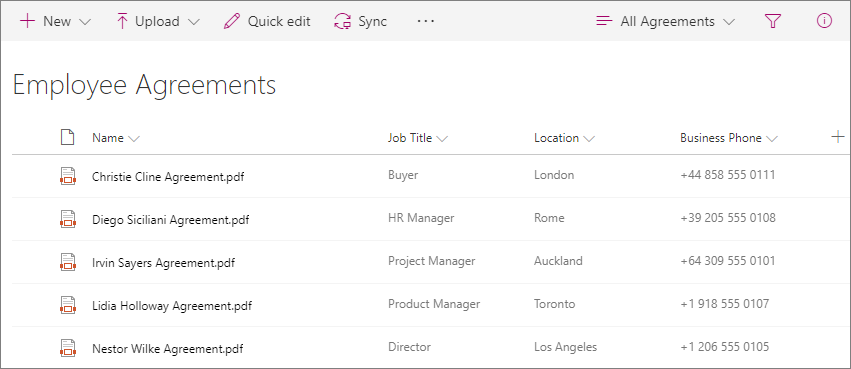Screen dimensions: 851x369
Task: Click phone number +64 309 555 0101
Action: [728, 260]
